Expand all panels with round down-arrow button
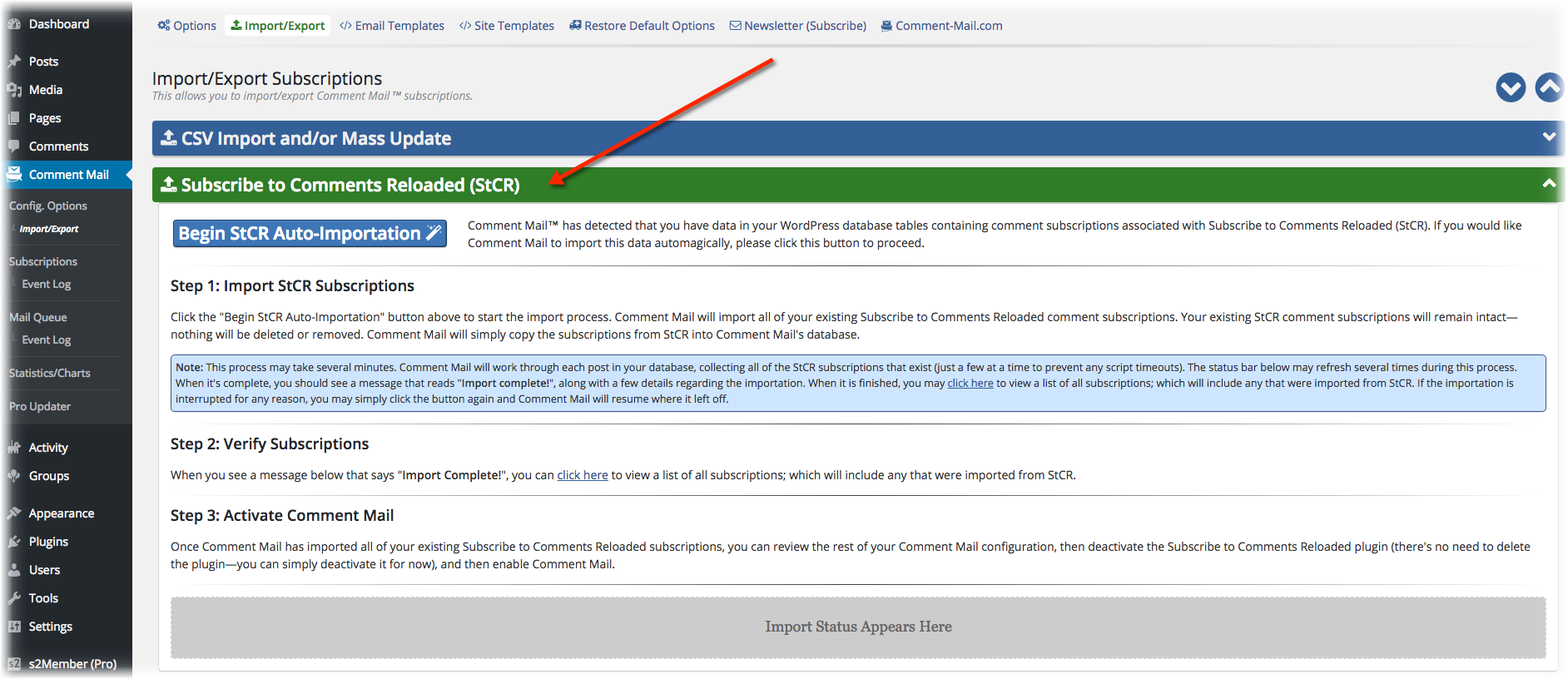The width and height of the screenshot is (1568, 679). pos(1510,87)
